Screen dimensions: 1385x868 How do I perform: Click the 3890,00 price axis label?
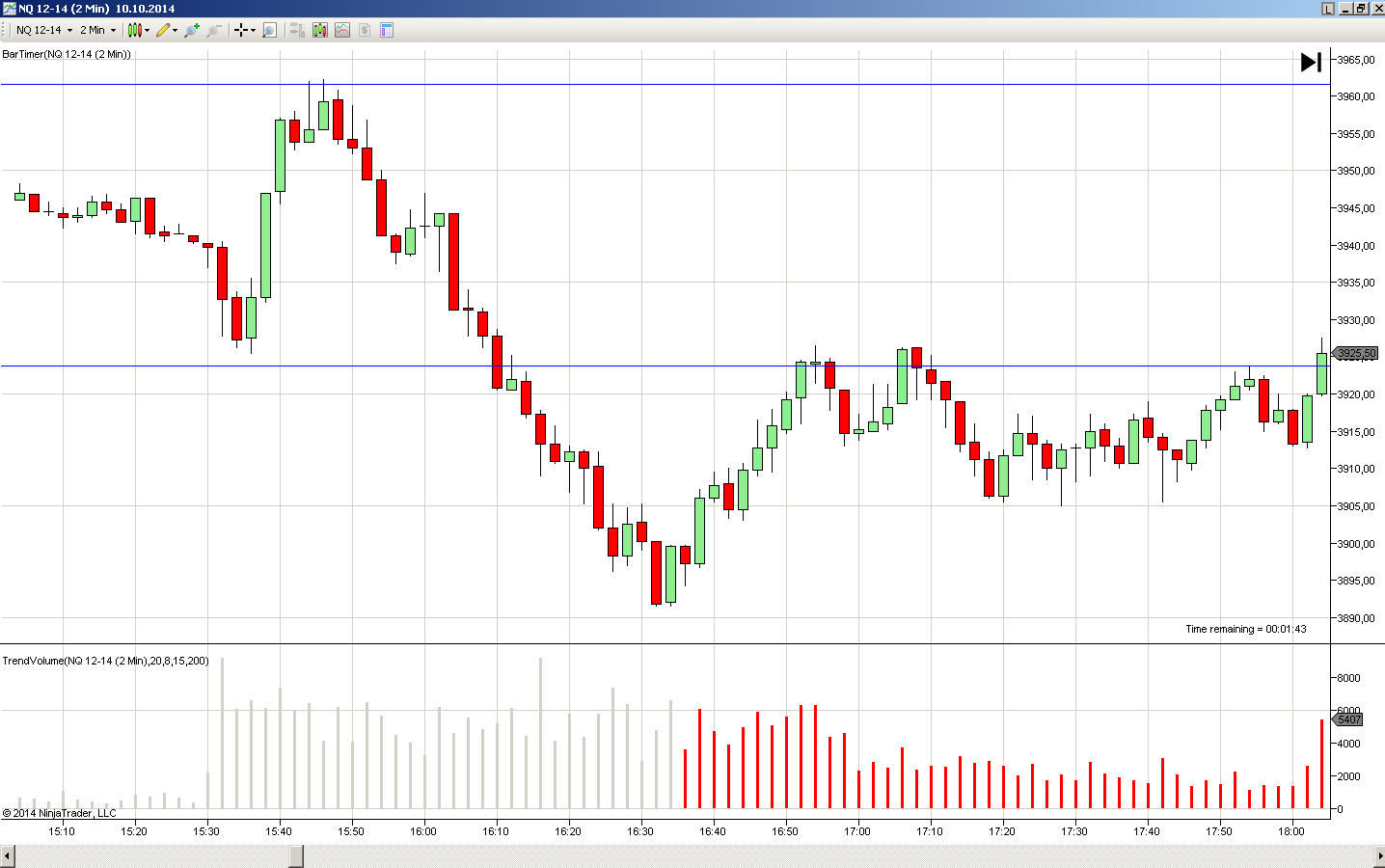[x=1355, y=618]
